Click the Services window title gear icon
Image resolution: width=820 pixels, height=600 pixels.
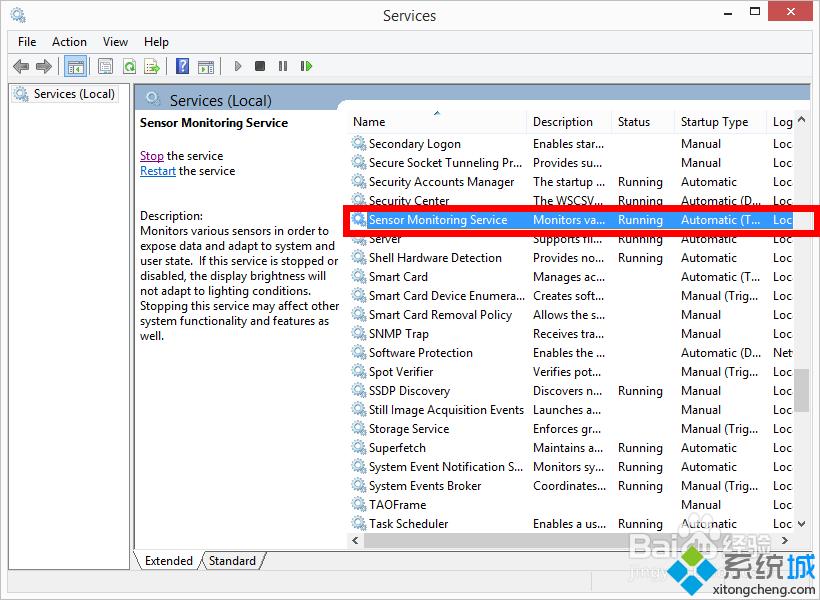(x=18, y=15)
